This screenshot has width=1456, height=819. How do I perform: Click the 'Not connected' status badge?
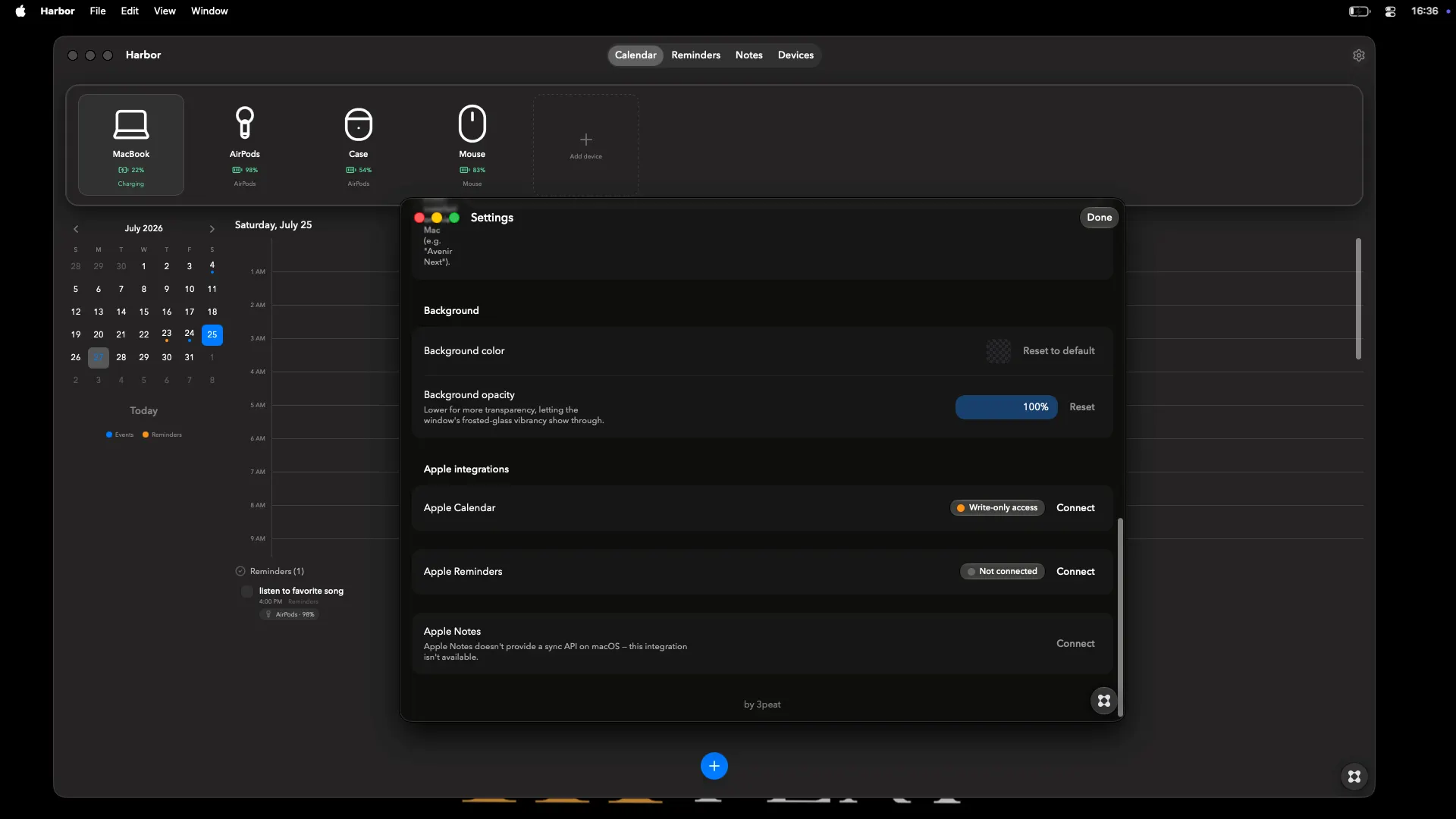(x=1003, y=572)
